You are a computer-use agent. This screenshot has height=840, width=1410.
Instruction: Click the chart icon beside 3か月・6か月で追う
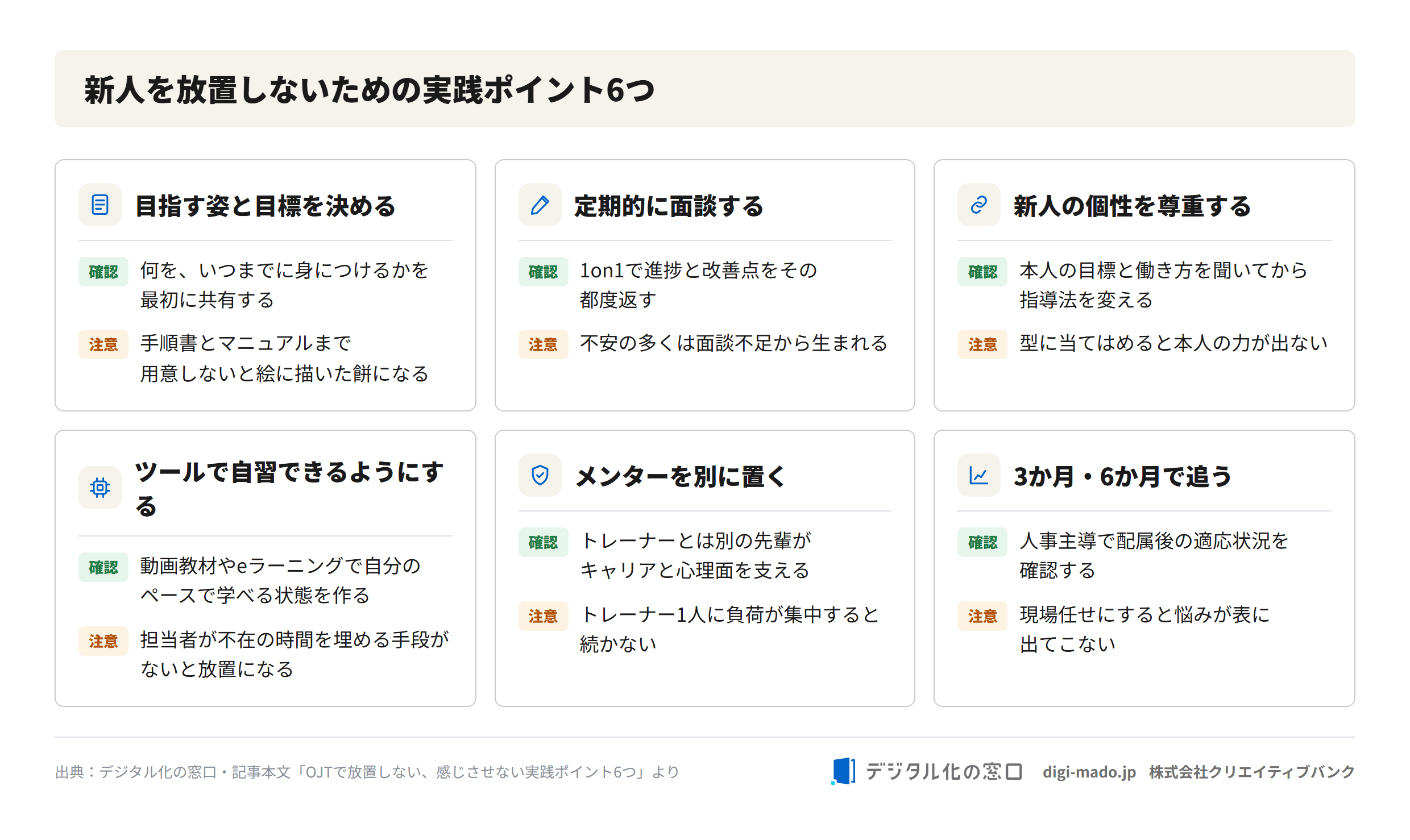click(x=978, y=475)
